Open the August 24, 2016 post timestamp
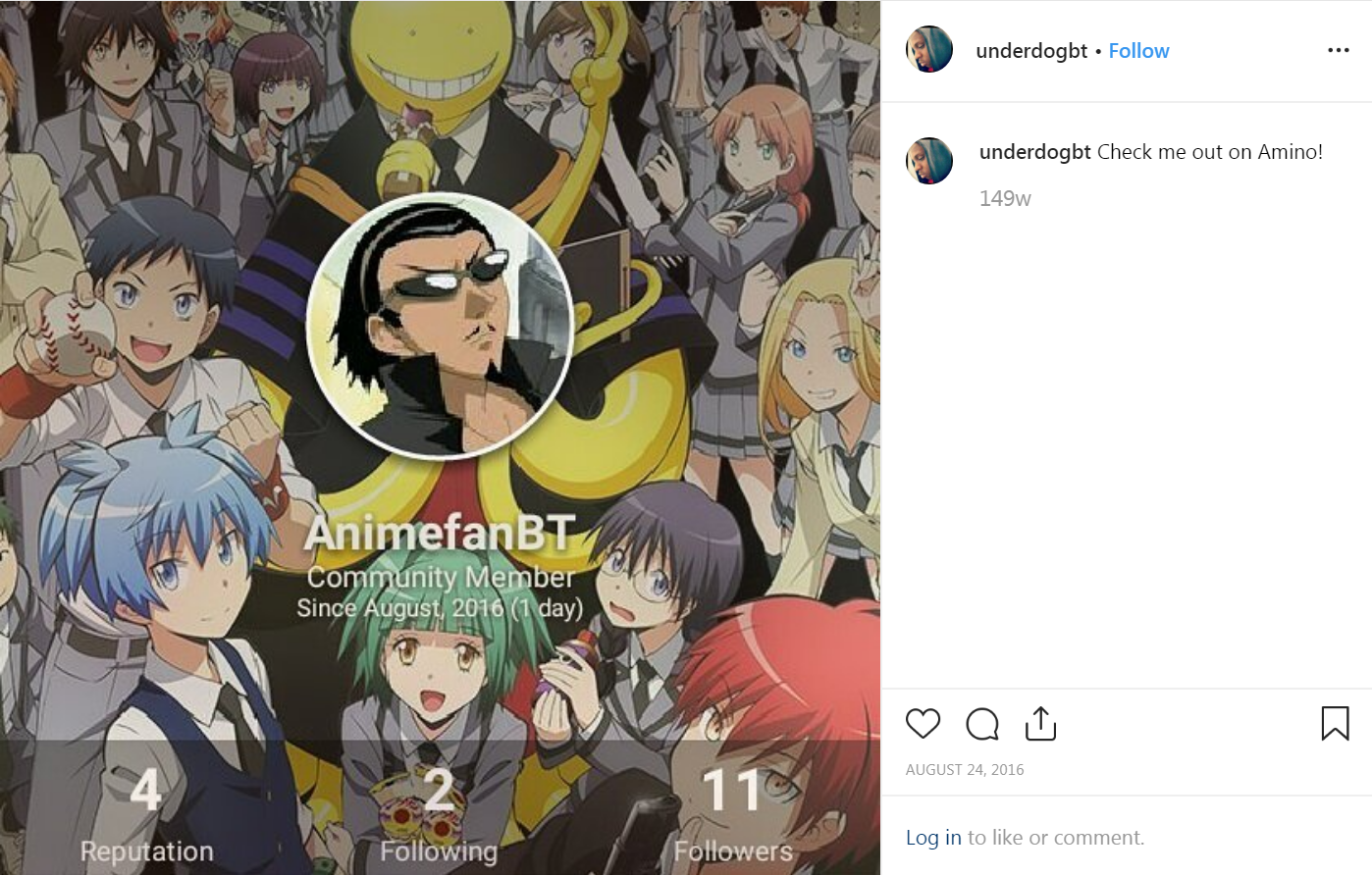This screenshot has width=1372, height=875. 965,770
